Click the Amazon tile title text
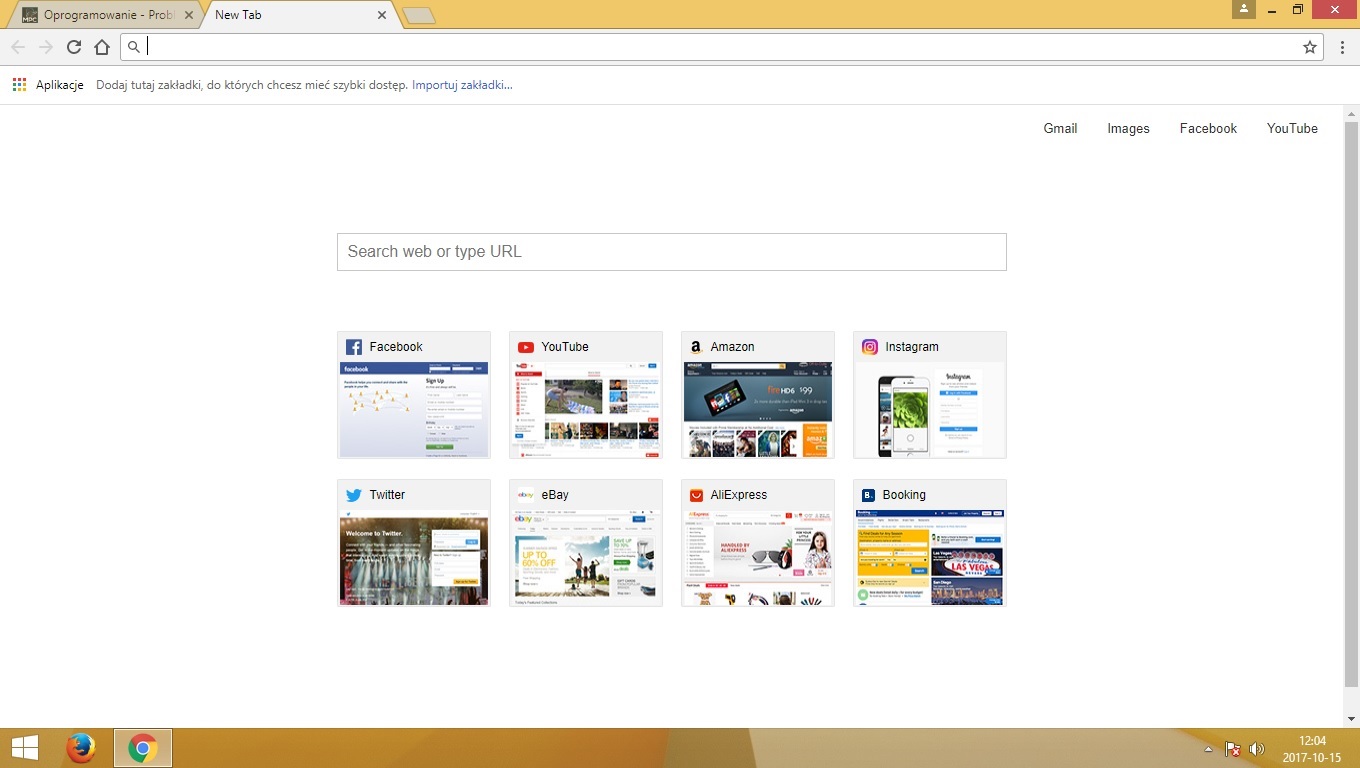Viewport: 1360px width, 768px height. 732,347
